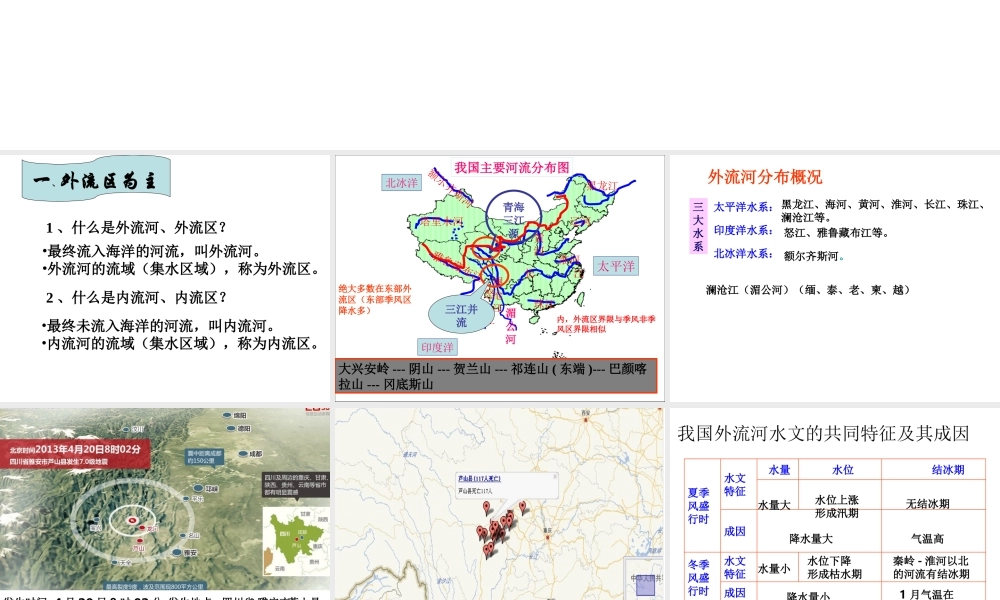Select the 水位上涨形成汛期 cell
Viewport: 1000px width, 600px height.
[x=837, y=506]
